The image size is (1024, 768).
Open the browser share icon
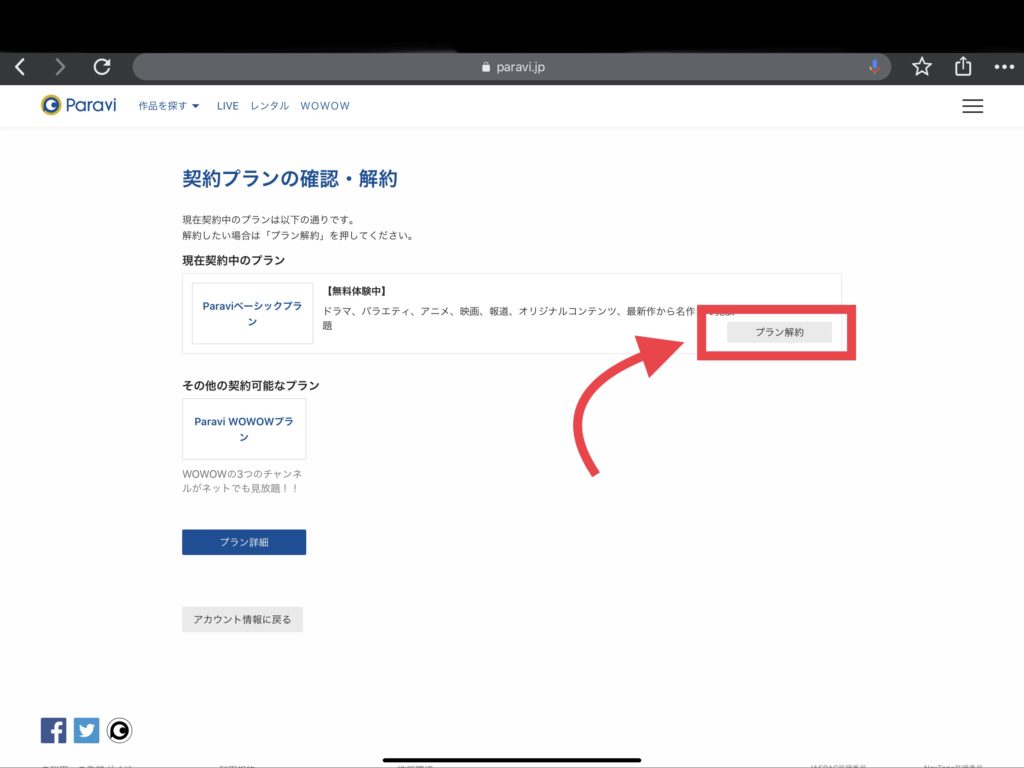point(963,66)
